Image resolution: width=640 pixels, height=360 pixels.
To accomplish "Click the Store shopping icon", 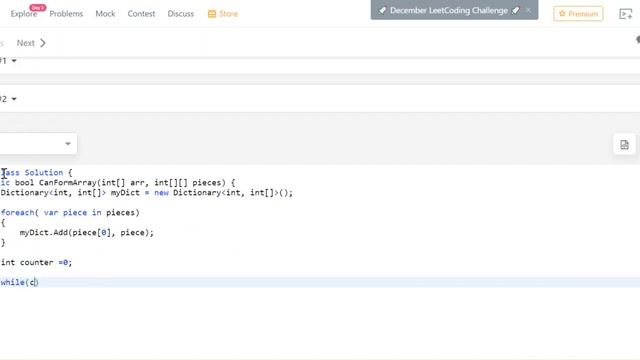I will click(x=212, y=14).
